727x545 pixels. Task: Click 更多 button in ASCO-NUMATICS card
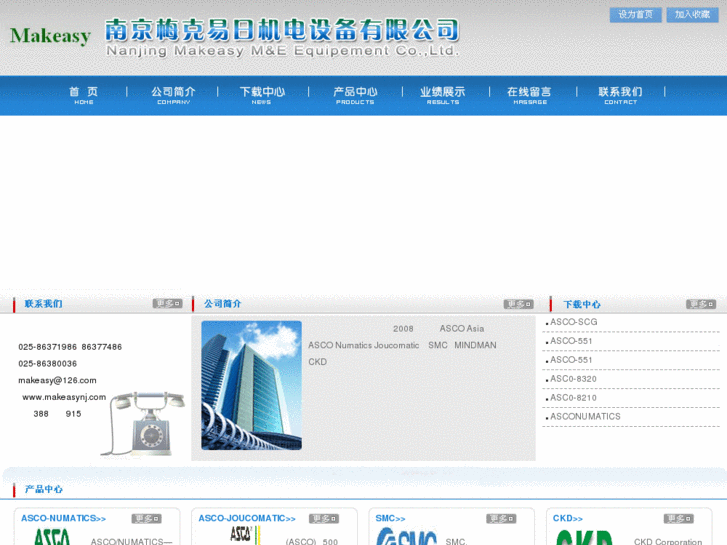click(x=146, y=519)
